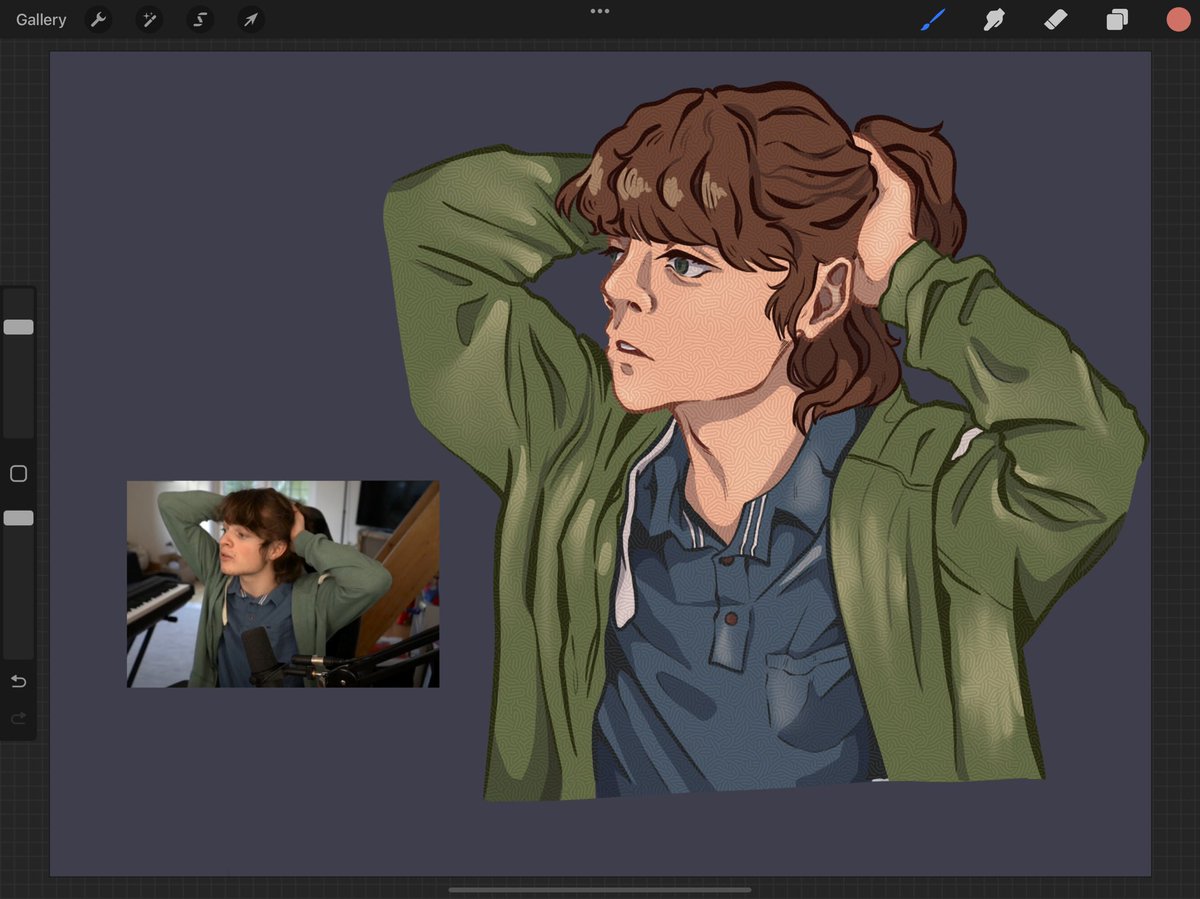Tap the square Modify button on sidebar
This screenshot has height=899, width=1200.
pos(18,474)
